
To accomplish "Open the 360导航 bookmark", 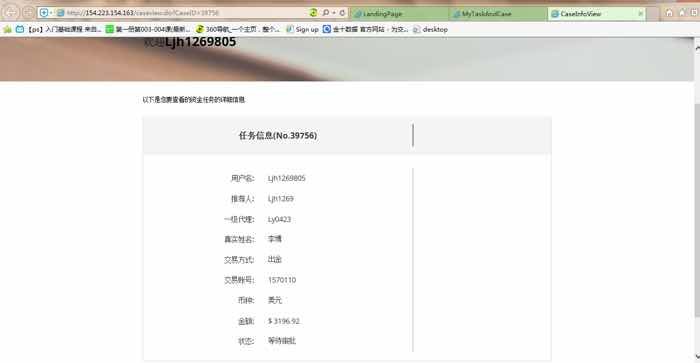I will point(238,29).
